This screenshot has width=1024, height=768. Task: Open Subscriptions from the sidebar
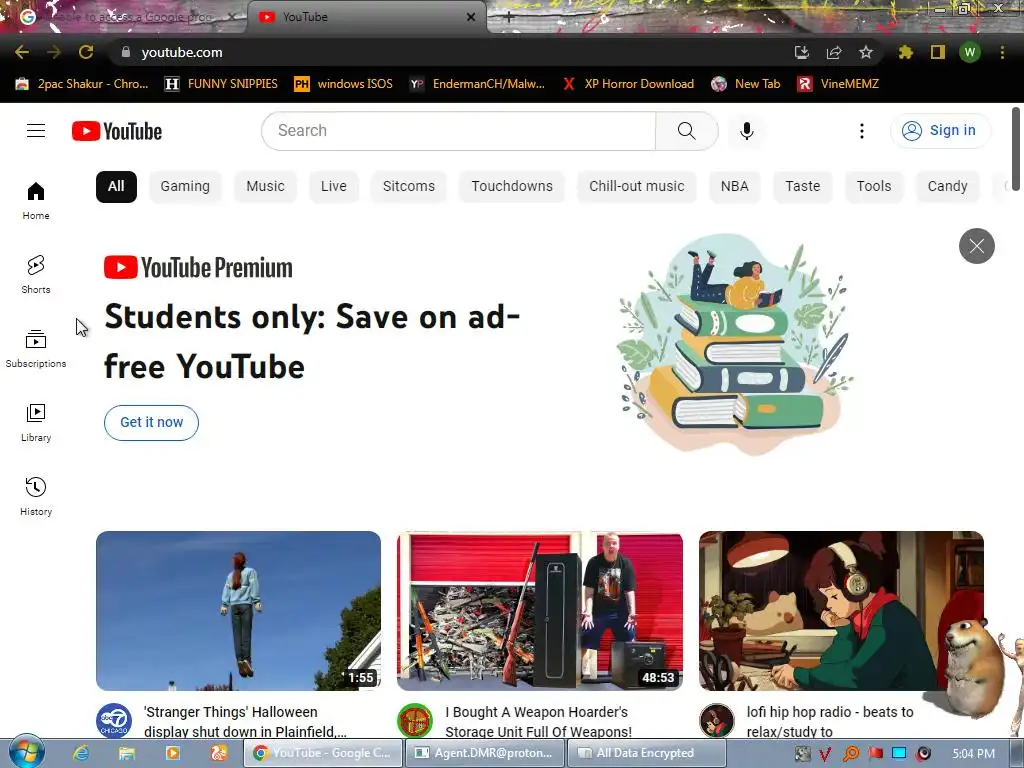point(36,349)
